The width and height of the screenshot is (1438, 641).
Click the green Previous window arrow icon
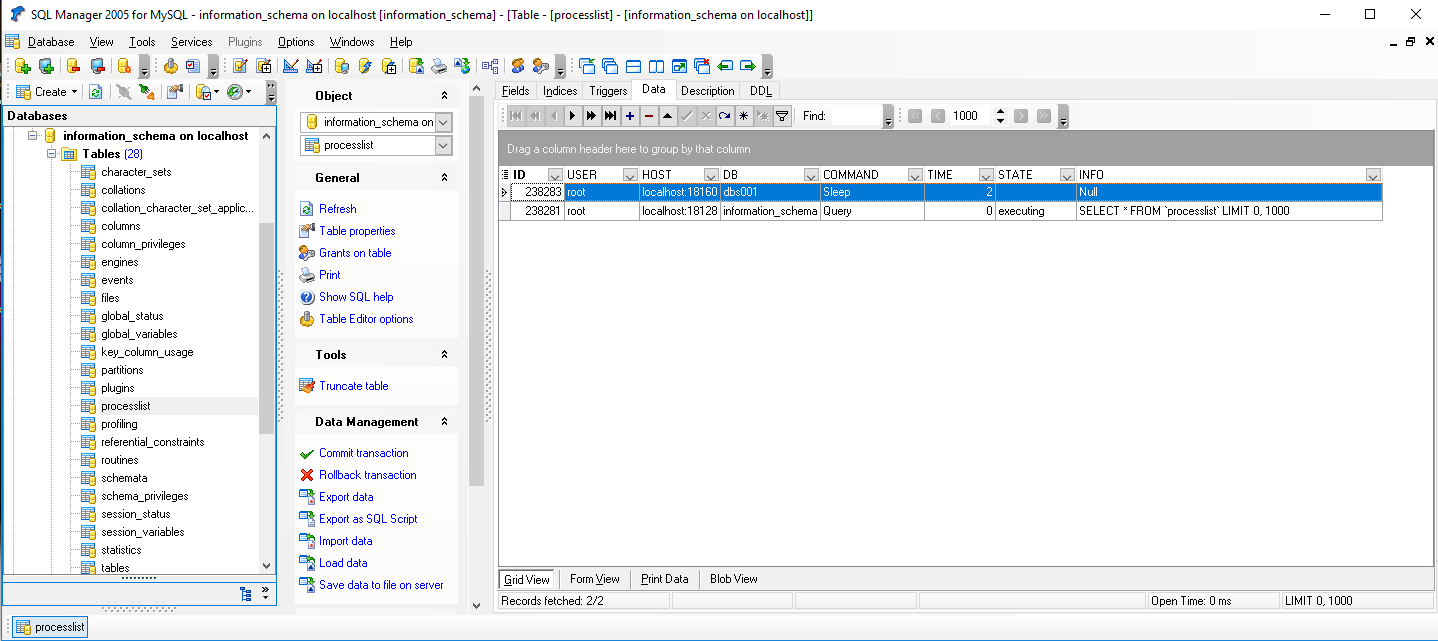pyautogui.click(x=725, y=66)
